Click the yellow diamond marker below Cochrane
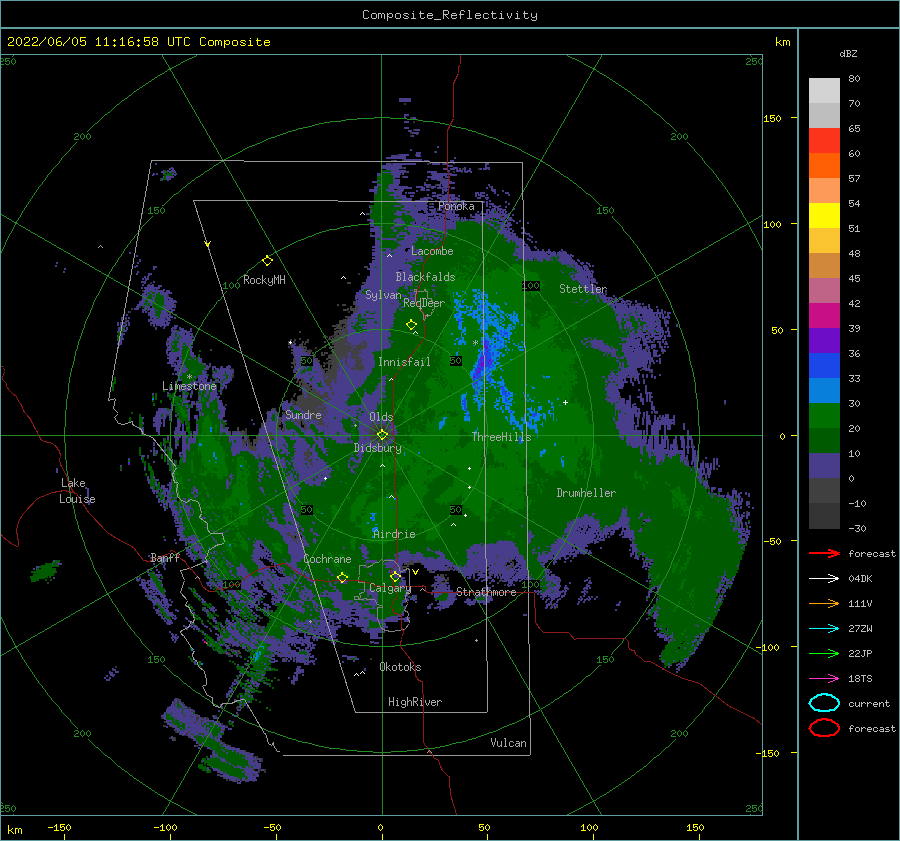900x841 pixels. point(342,578)
